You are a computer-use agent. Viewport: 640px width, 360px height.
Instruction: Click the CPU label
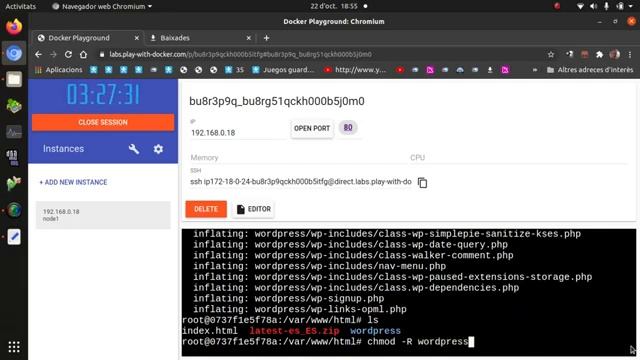point(418,158)
